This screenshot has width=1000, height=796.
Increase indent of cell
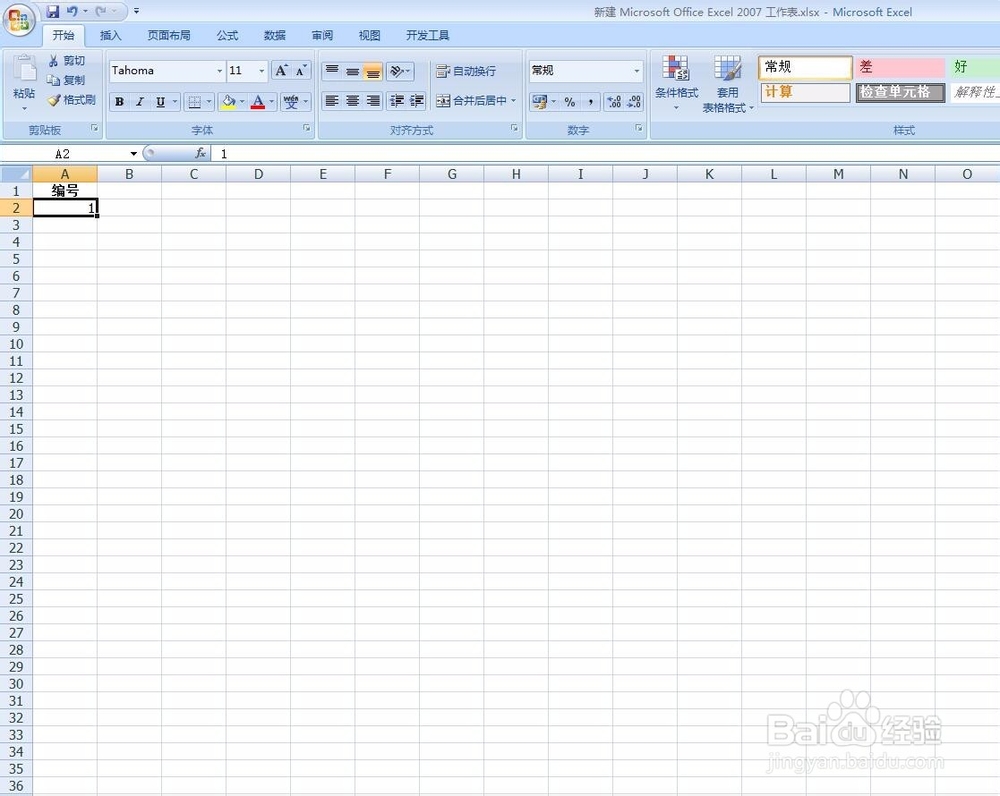(x=416, y=101)
